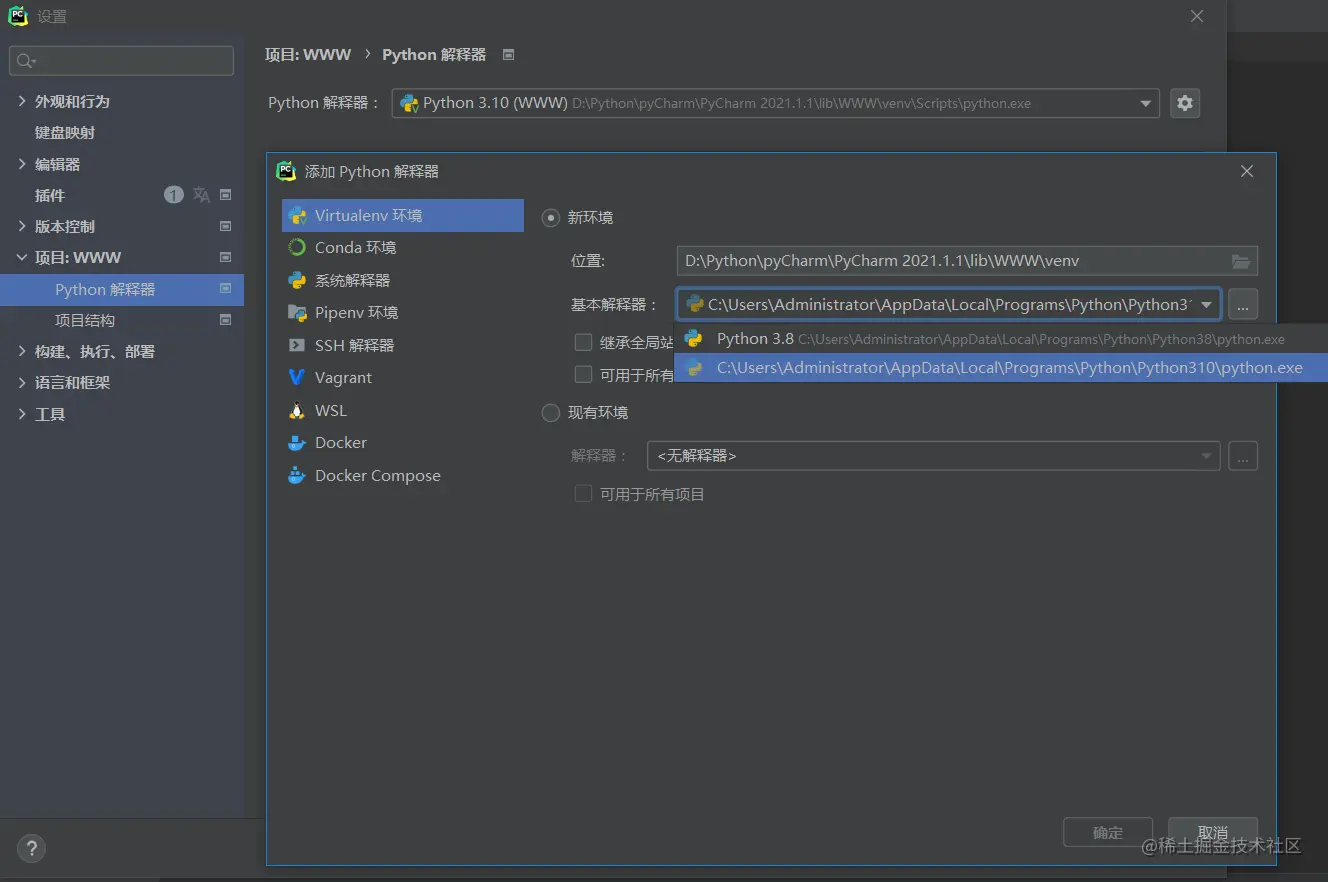The width and height of the screenshot is (1328, 882).
Task: Click the project-level icon beside 版本控制
Action: click(226, 226)
